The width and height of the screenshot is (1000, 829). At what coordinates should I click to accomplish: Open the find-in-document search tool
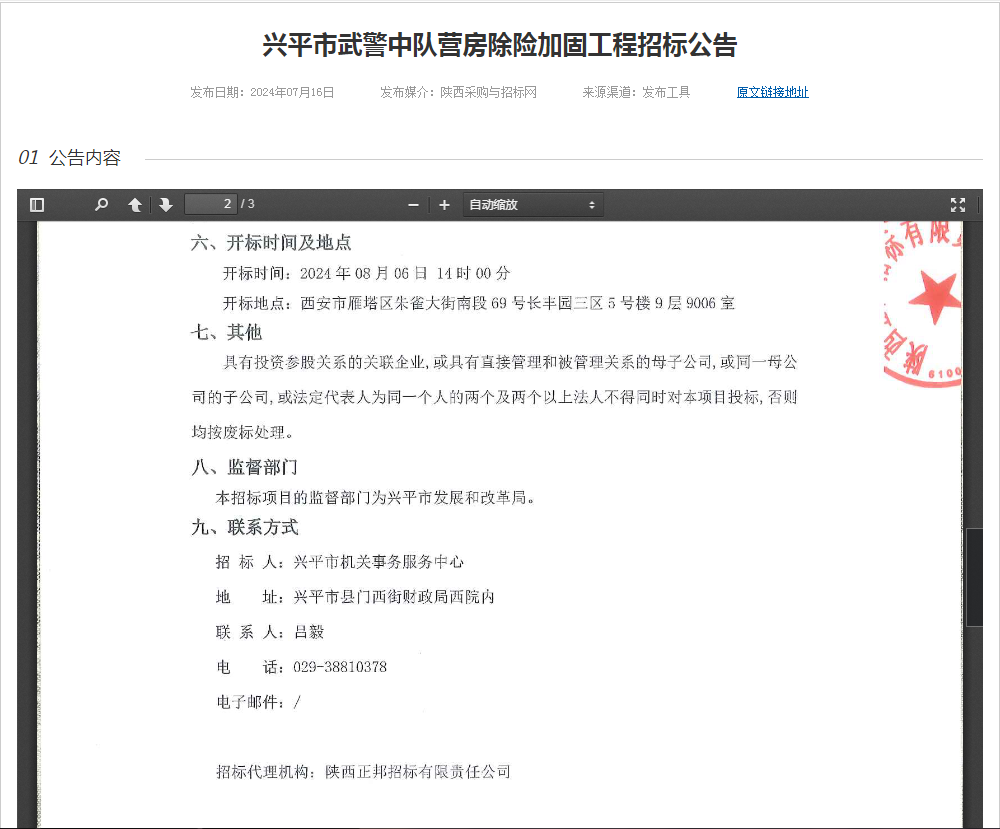point(101,205)
